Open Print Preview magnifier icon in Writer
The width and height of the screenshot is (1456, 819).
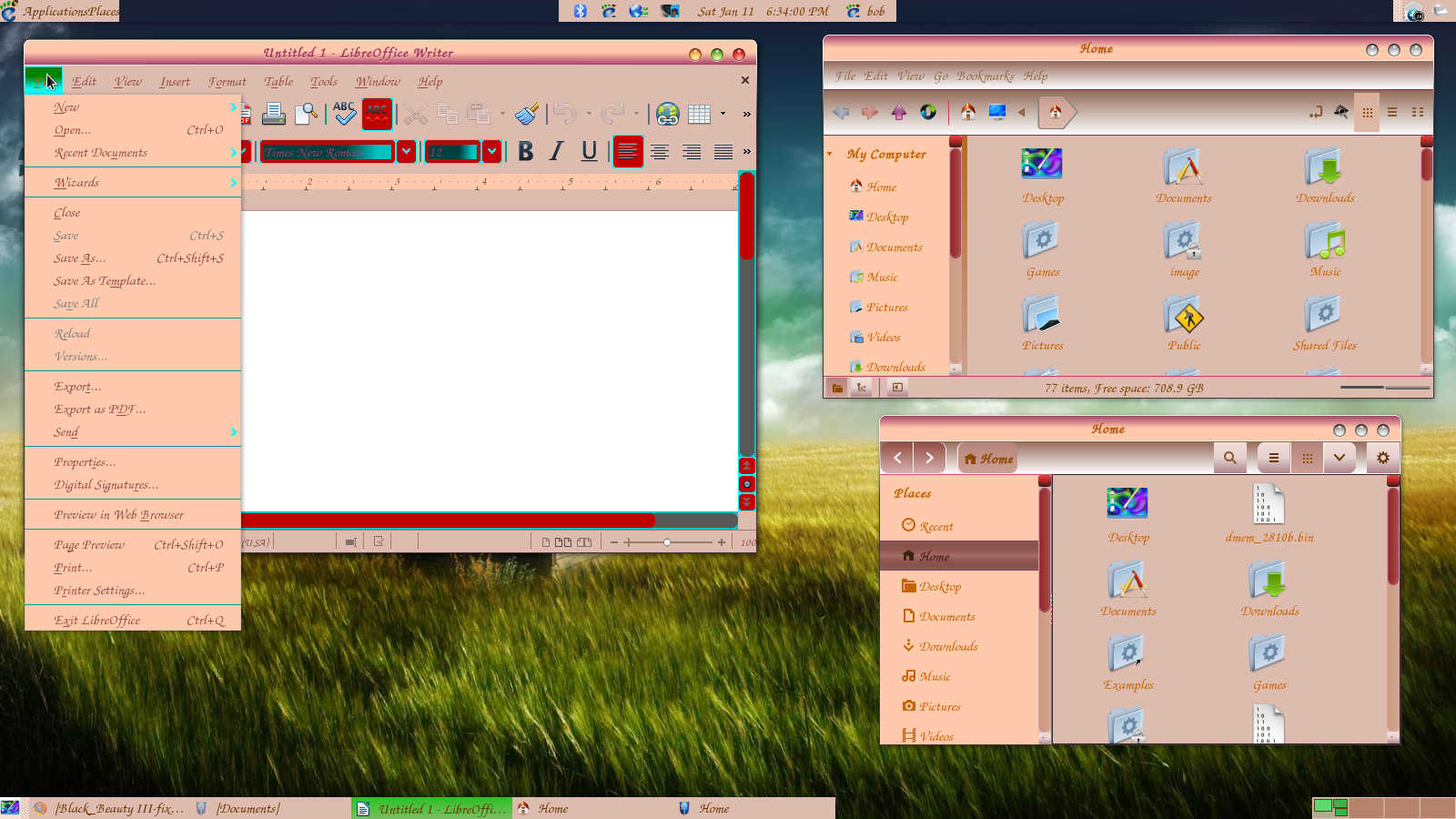[x=307, y=114]
